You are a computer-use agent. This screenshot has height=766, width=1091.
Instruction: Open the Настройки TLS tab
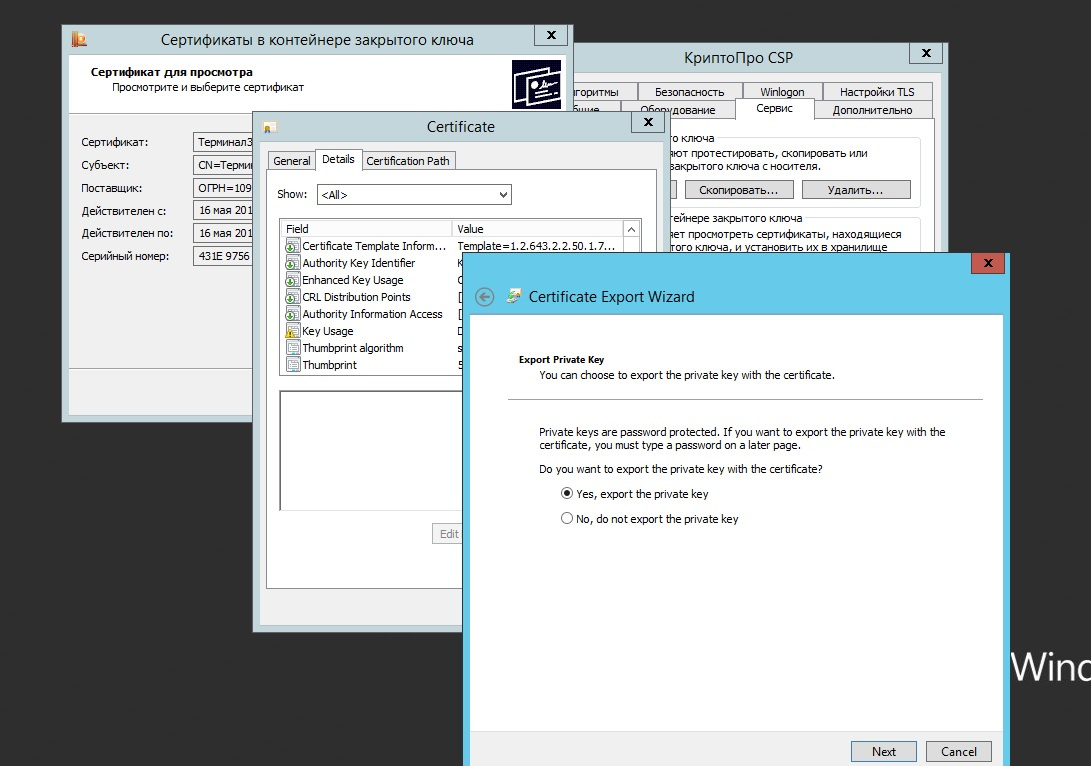[877, 92]
